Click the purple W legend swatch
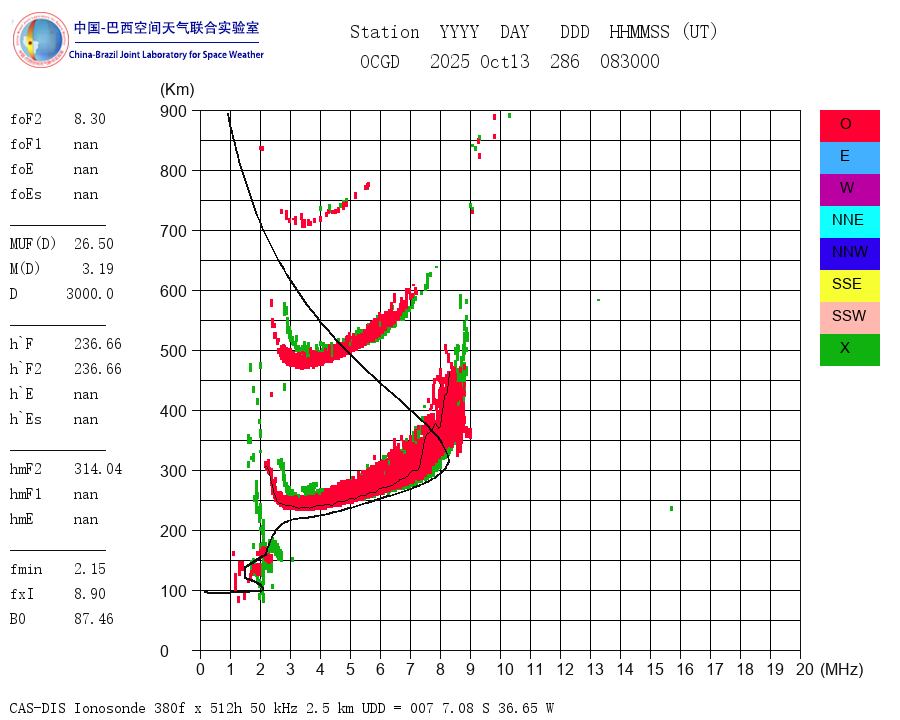900x720 pixels. click(x=849, y=189)
